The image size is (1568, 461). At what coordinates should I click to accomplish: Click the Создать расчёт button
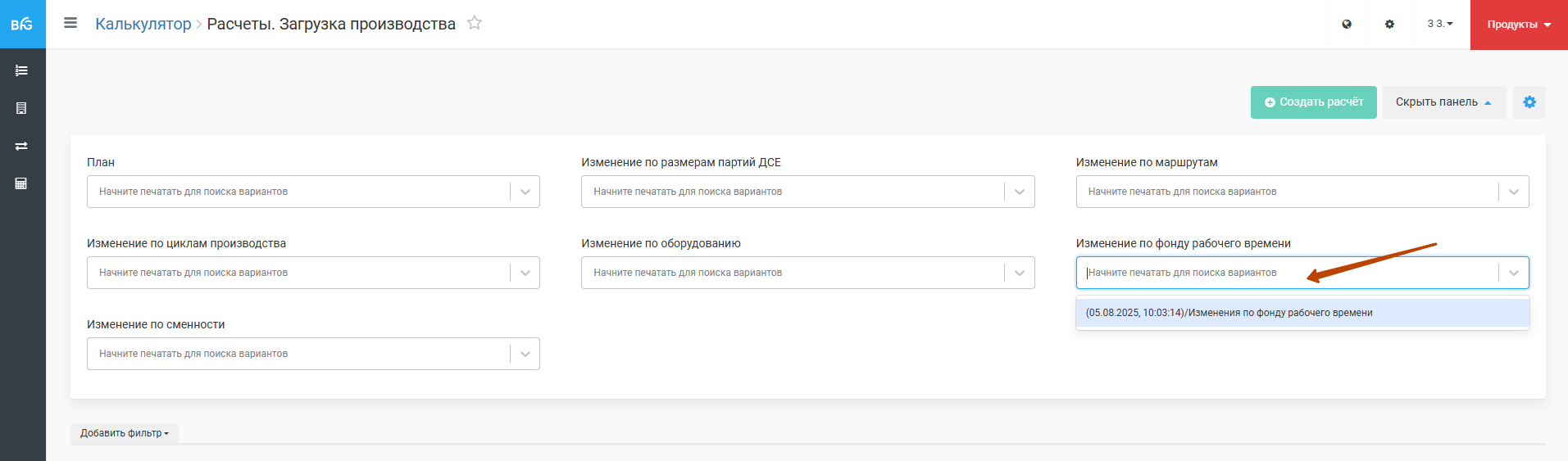1314,102
